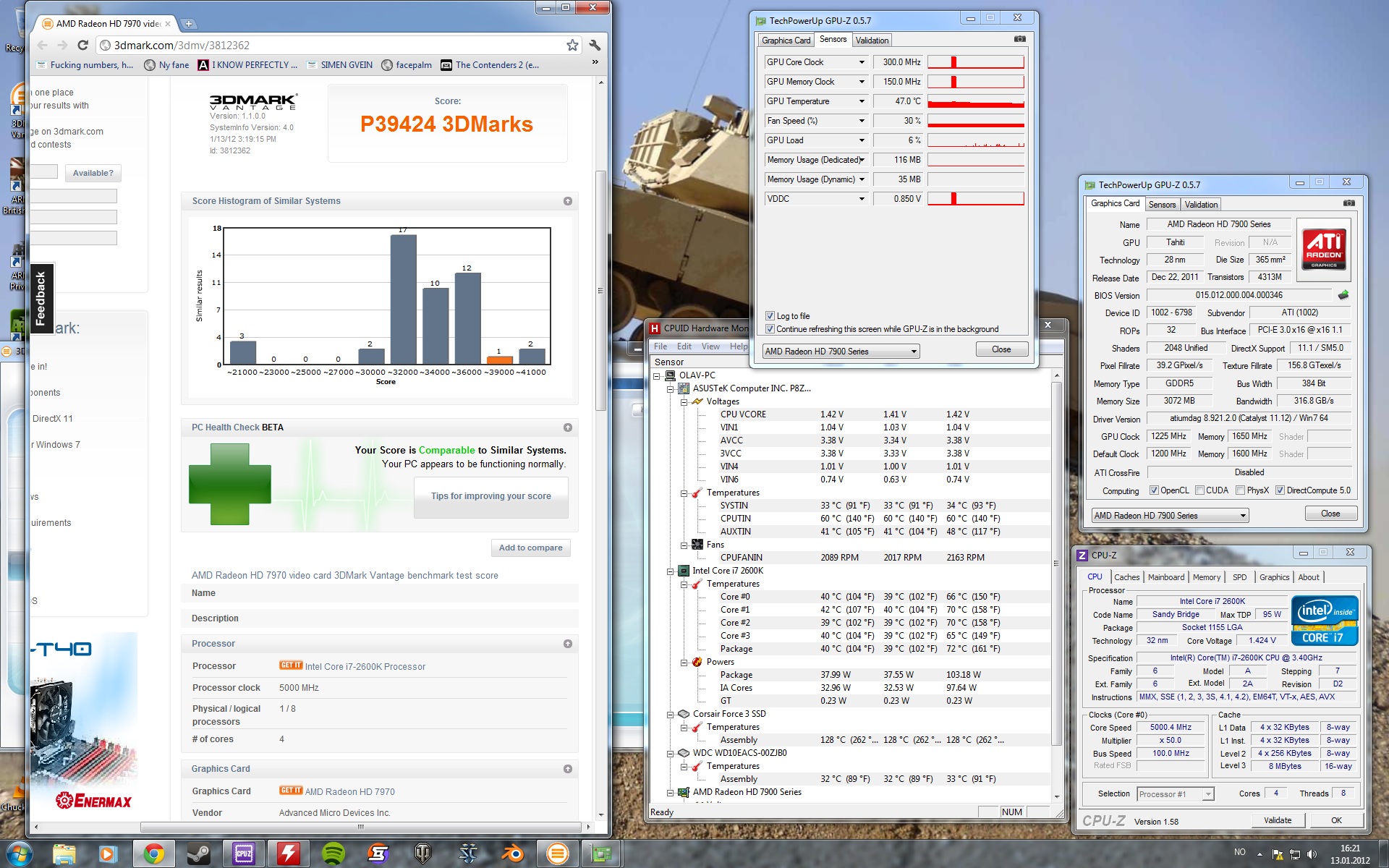Click the Available? button
1389x868 pixels.
click(x=93, y=173)
